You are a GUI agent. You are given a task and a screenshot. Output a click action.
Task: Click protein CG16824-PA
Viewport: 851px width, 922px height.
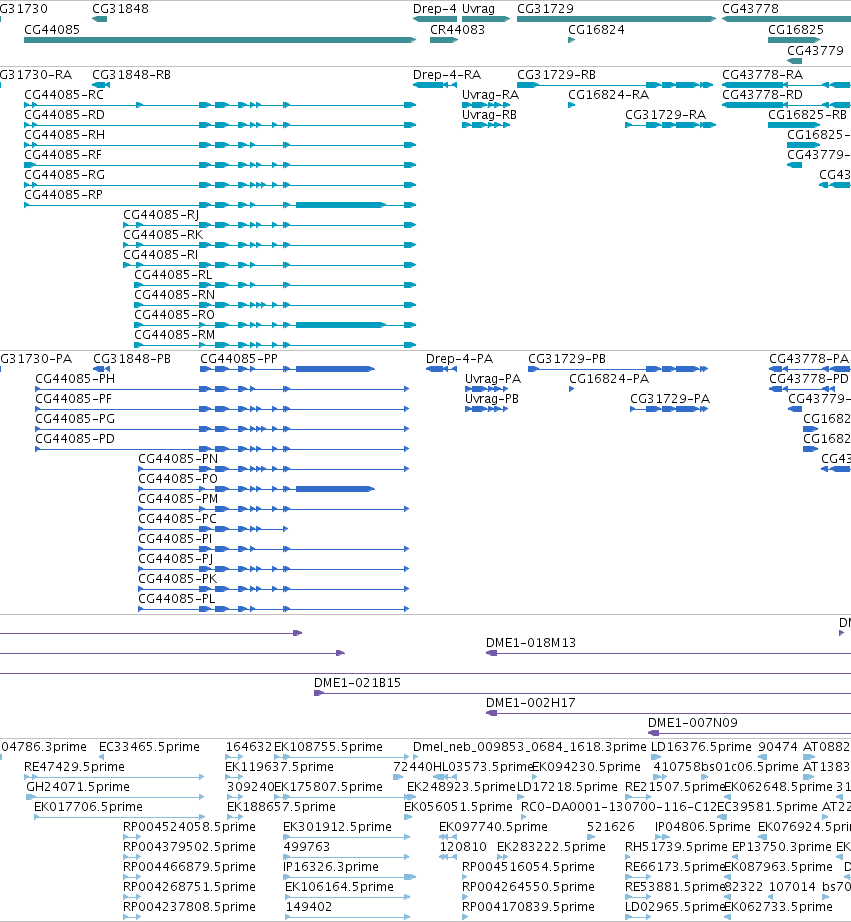point(609,379)
